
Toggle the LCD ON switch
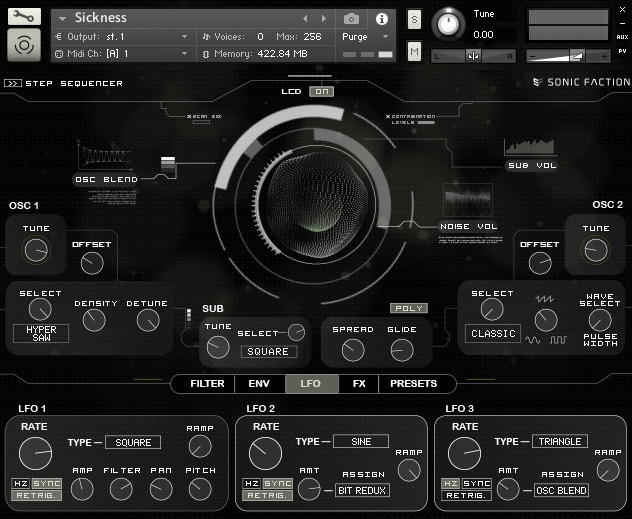pos(321,91)
